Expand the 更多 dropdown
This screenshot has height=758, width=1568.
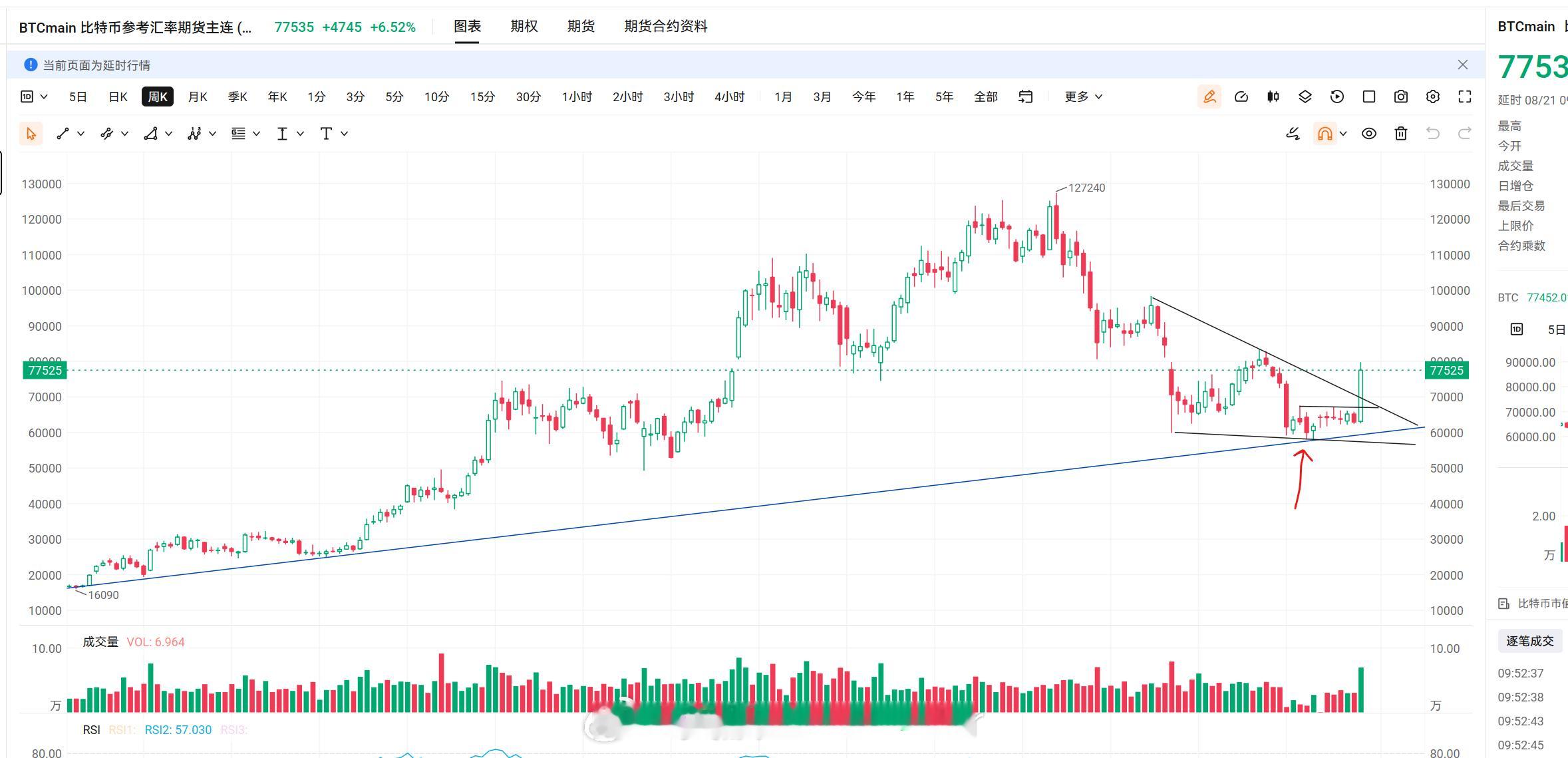pyautogui.click(x=1083, y=96)
